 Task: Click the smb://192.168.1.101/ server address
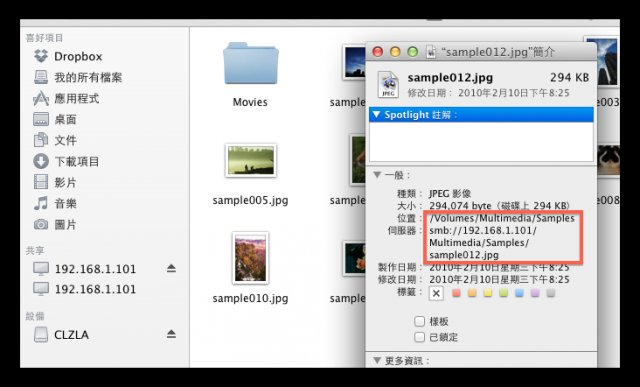click(x=483, y=231)
